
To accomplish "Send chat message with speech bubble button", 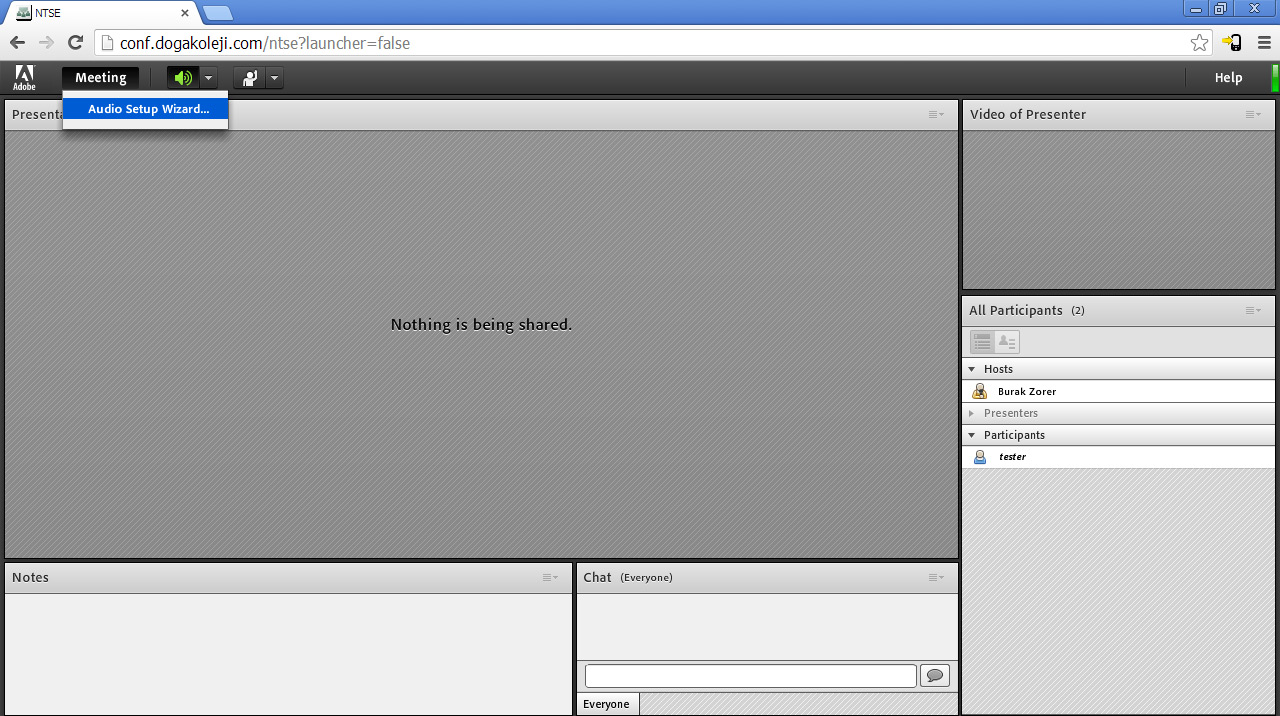I will point(934,676).
